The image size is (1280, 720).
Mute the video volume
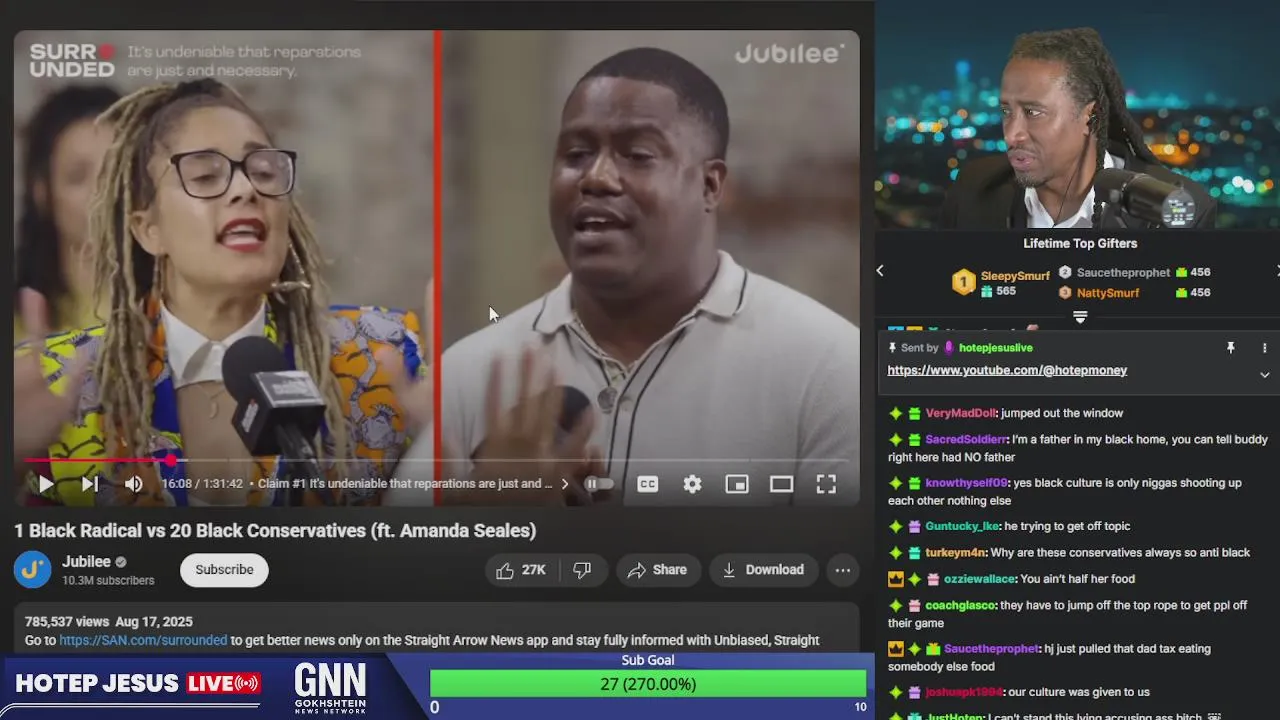(x=133, y=484)
